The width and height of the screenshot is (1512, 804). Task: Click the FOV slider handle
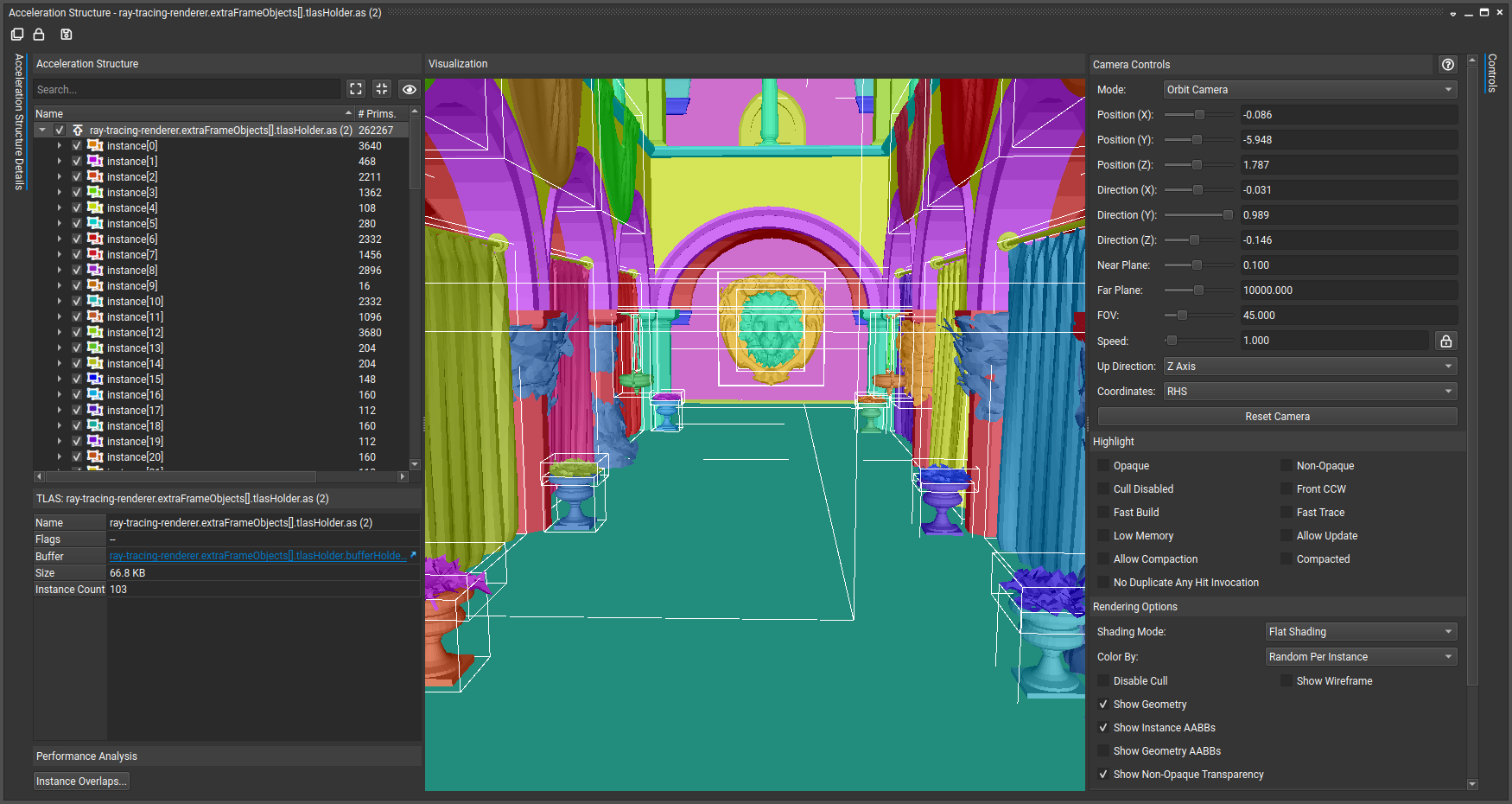pyautogui.click(x=1182, y=316)
